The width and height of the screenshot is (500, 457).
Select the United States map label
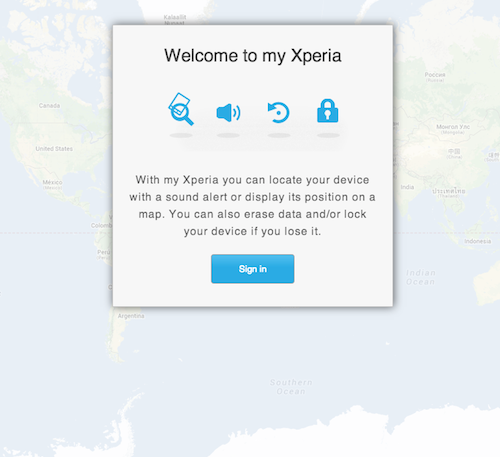click(x=54, y=149)
